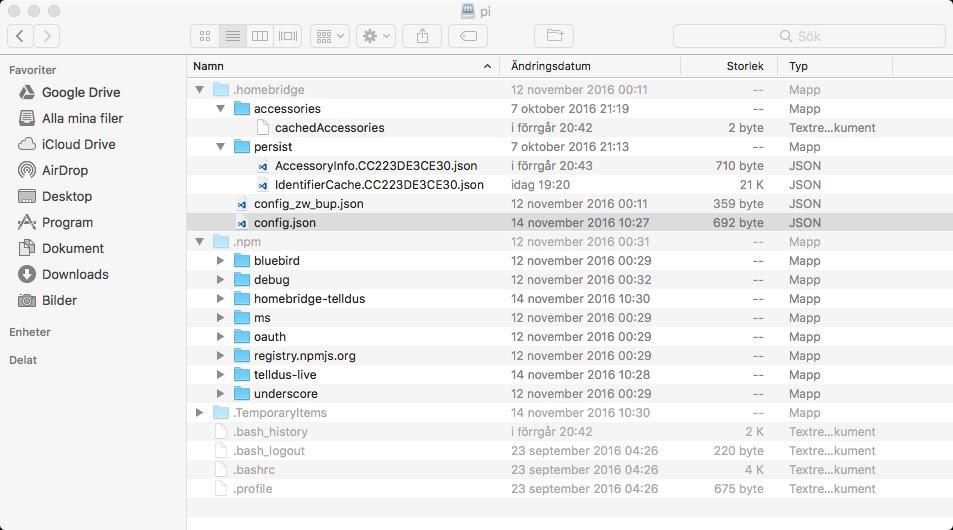Click the config.json file icon
953x530 pixels.
pyautogui.click(x=242, y=223)
